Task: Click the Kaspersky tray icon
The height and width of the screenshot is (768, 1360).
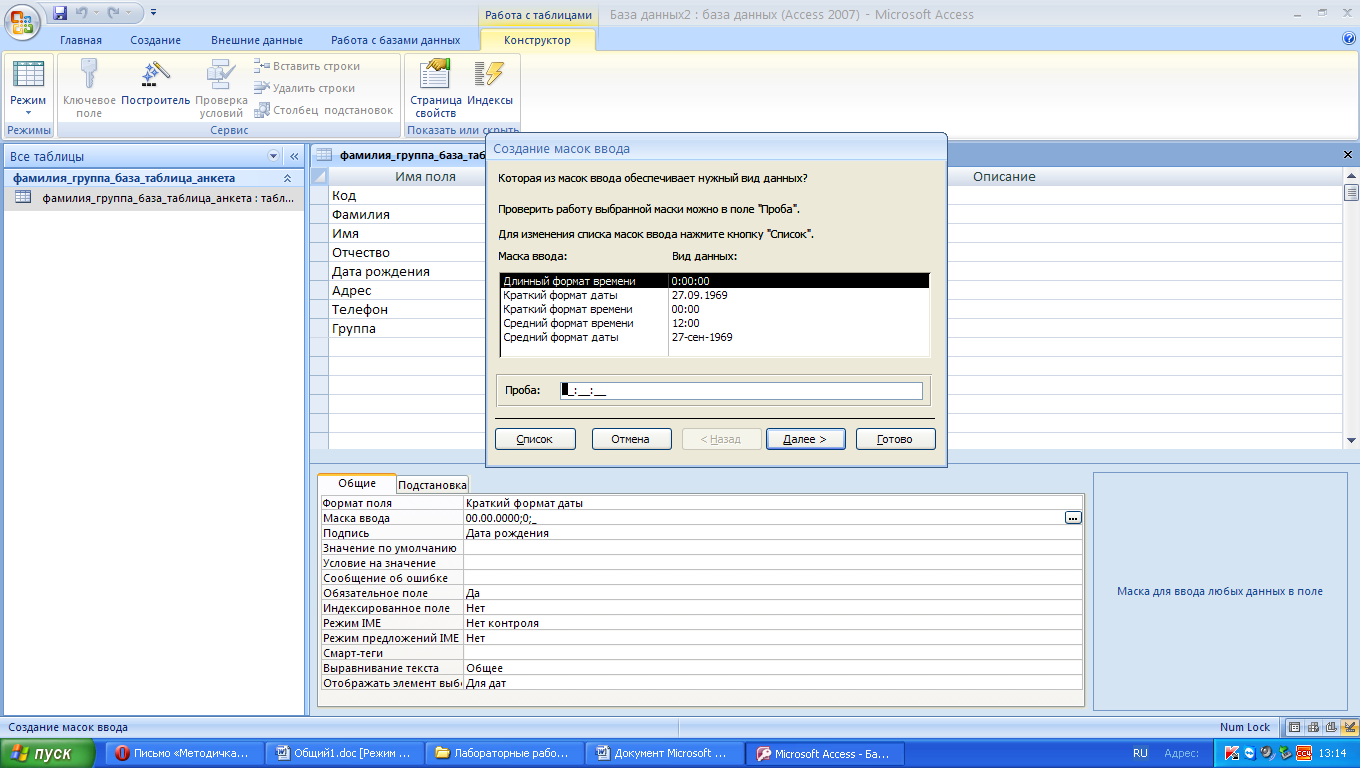Action: [1230, 753]
